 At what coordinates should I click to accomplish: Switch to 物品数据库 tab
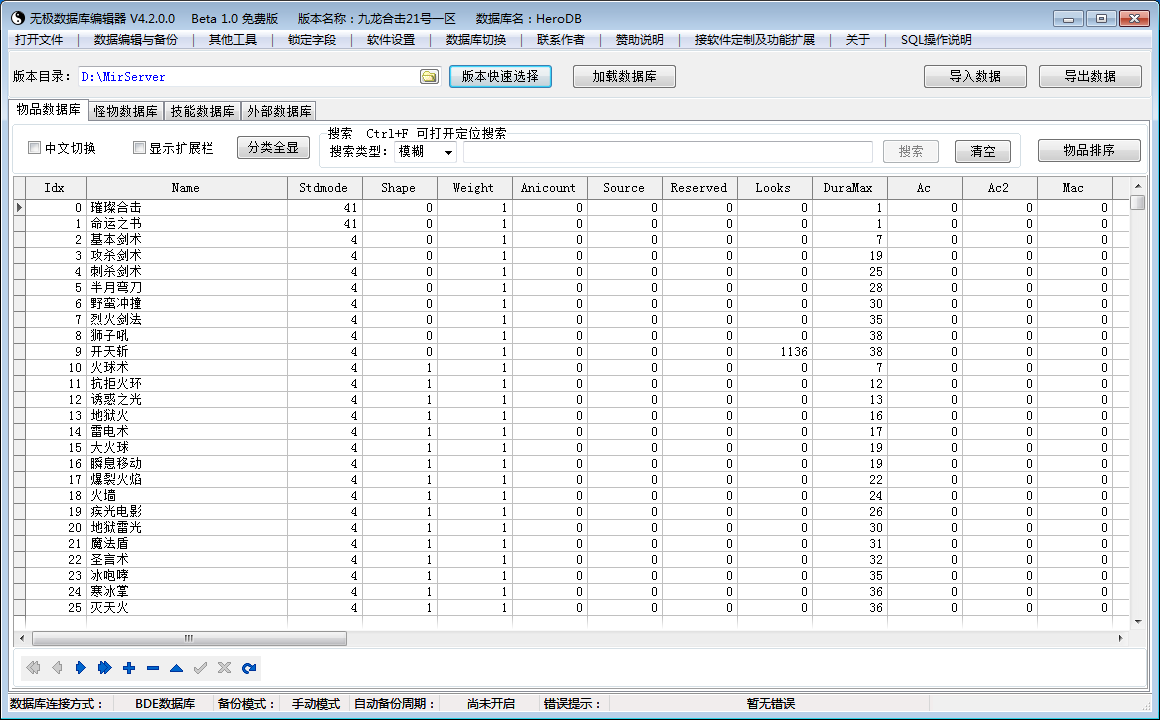49,110
